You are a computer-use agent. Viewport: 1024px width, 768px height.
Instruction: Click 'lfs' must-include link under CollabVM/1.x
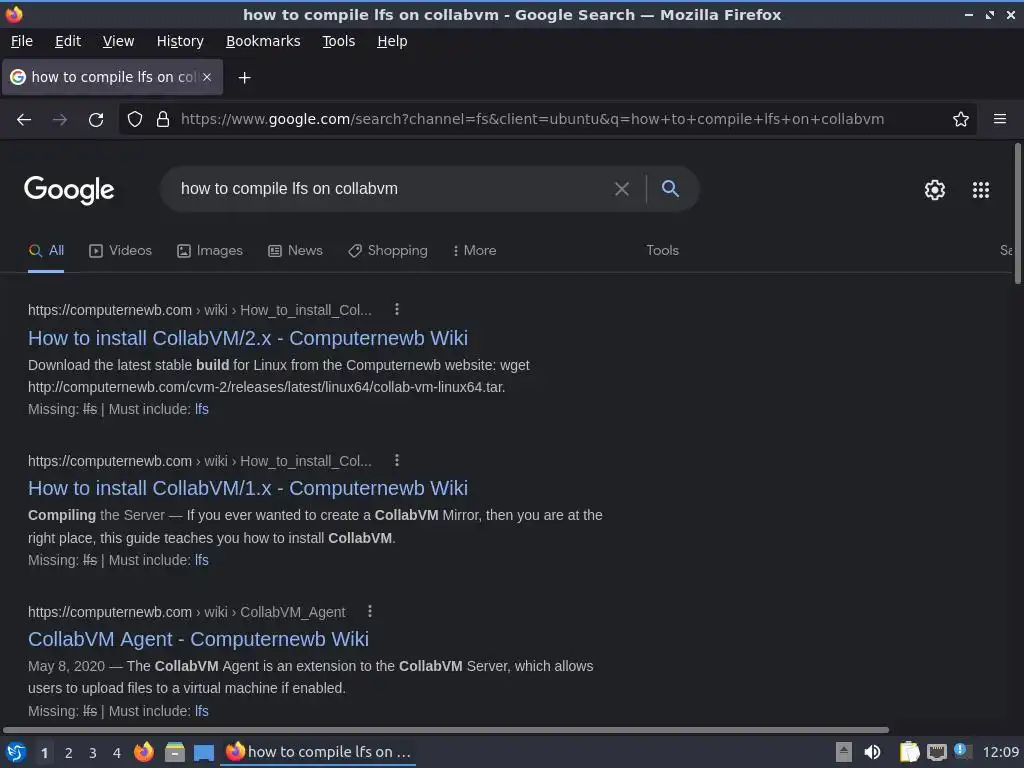point(202,560)
